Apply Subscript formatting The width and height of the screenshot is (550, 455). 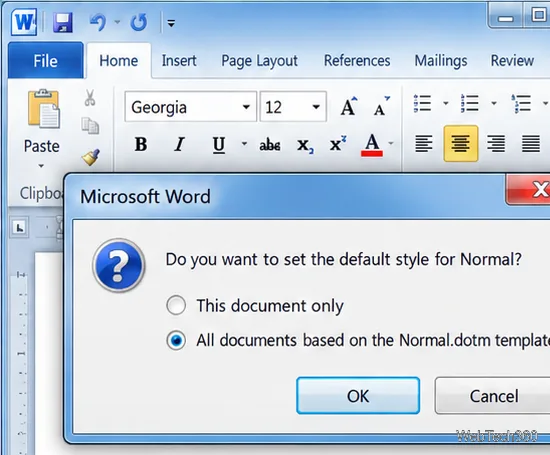click(305, 145)
